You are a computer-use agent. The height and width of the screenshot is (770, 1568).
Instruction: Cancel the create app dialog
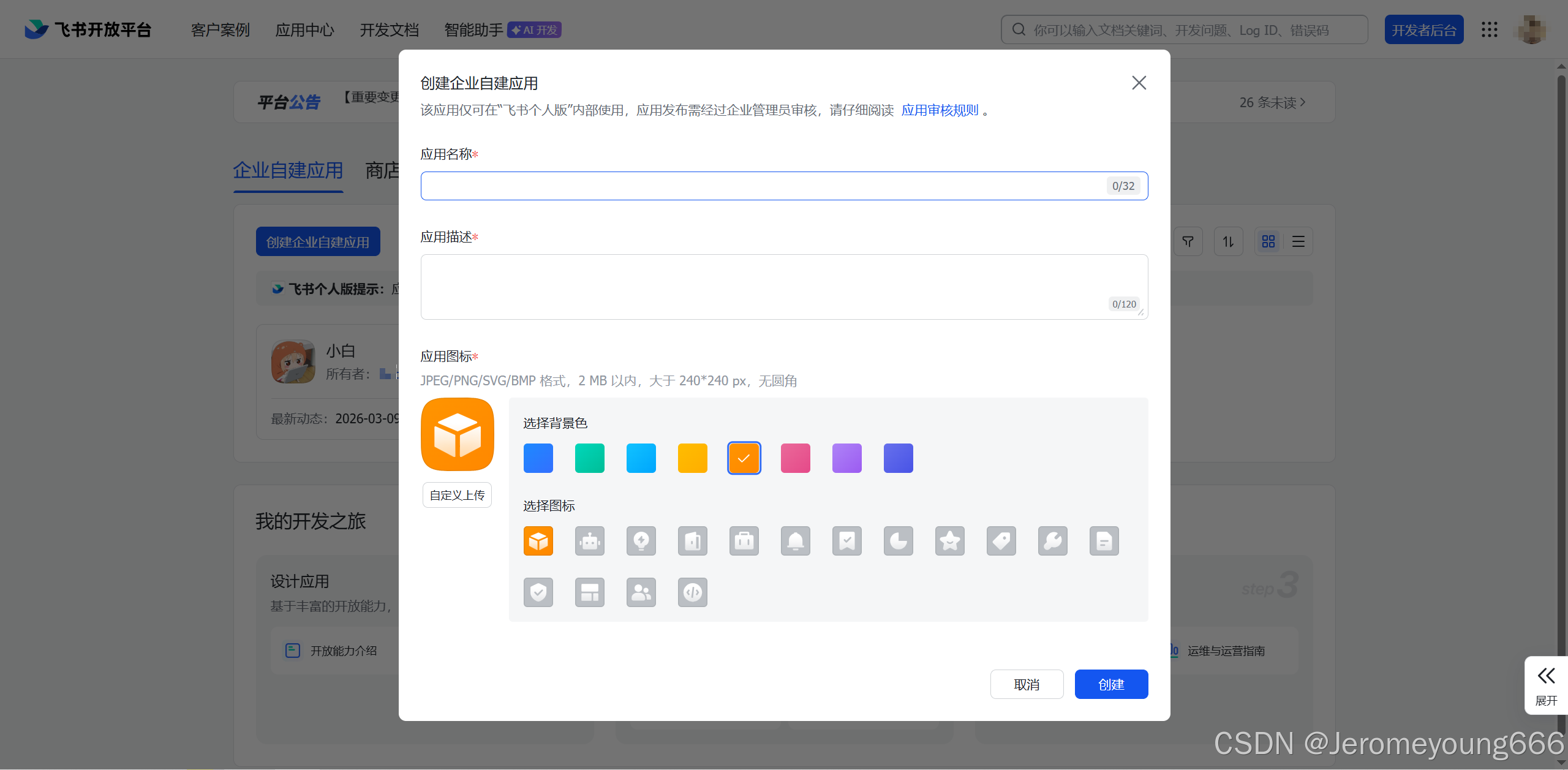(x=1027, y=684)
